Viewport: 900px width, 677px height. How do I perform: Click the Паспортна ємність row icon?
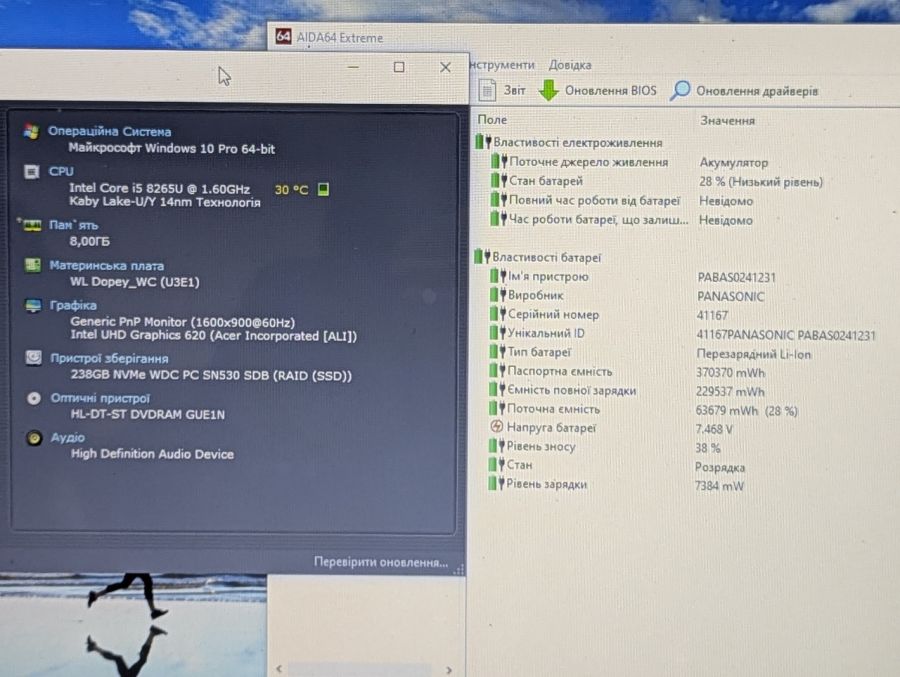(x=497, y=370)
